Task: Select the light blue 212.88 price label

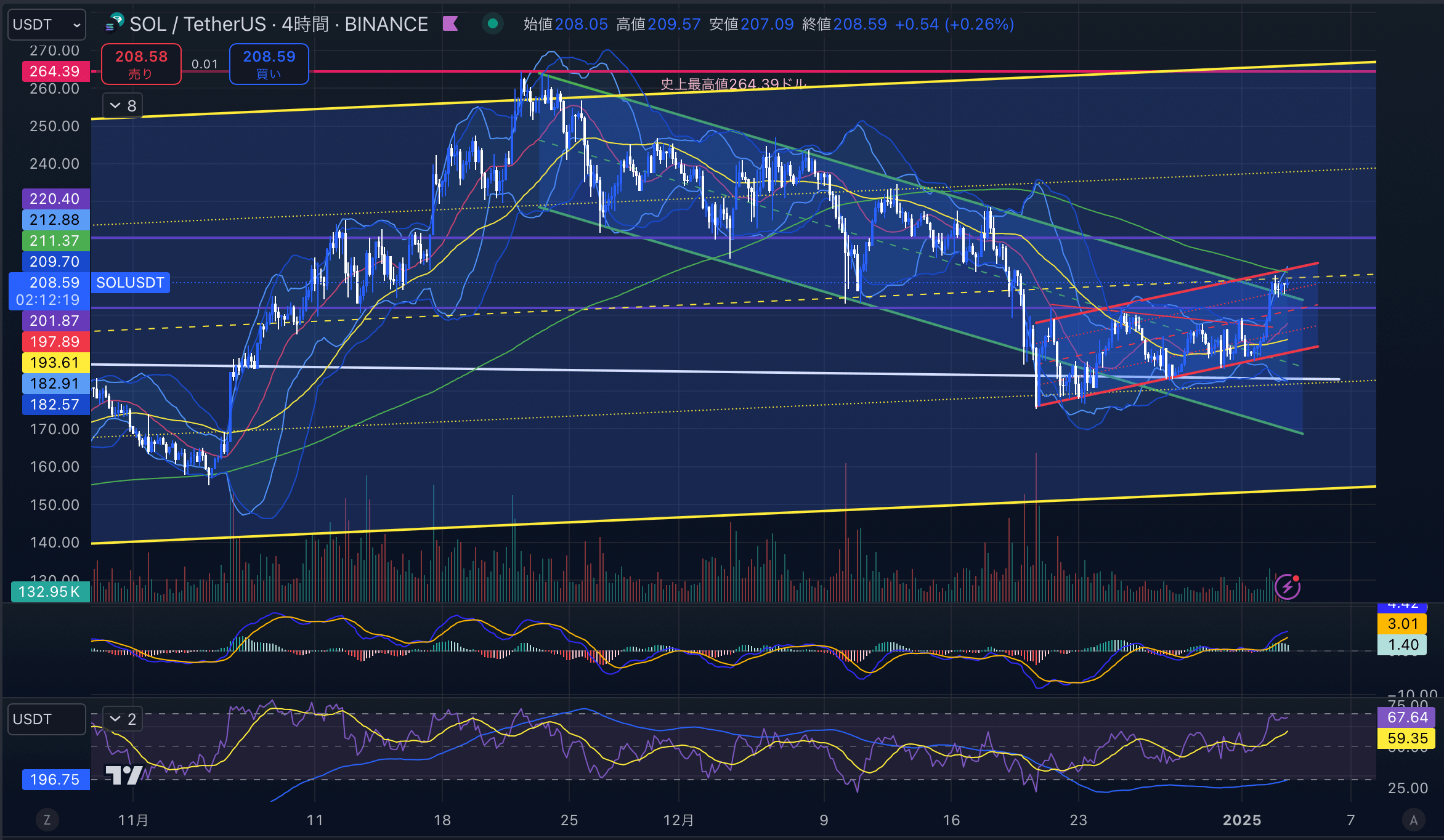Action: tap(55, 220)
